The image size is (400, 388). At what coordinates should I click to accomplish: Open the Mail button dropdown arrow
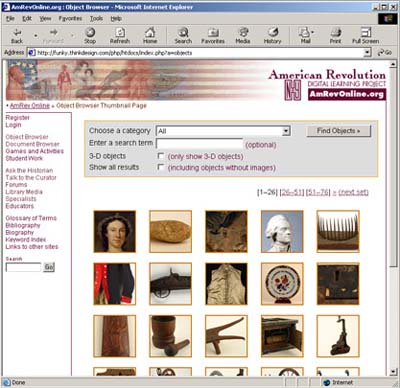[313, 33]
